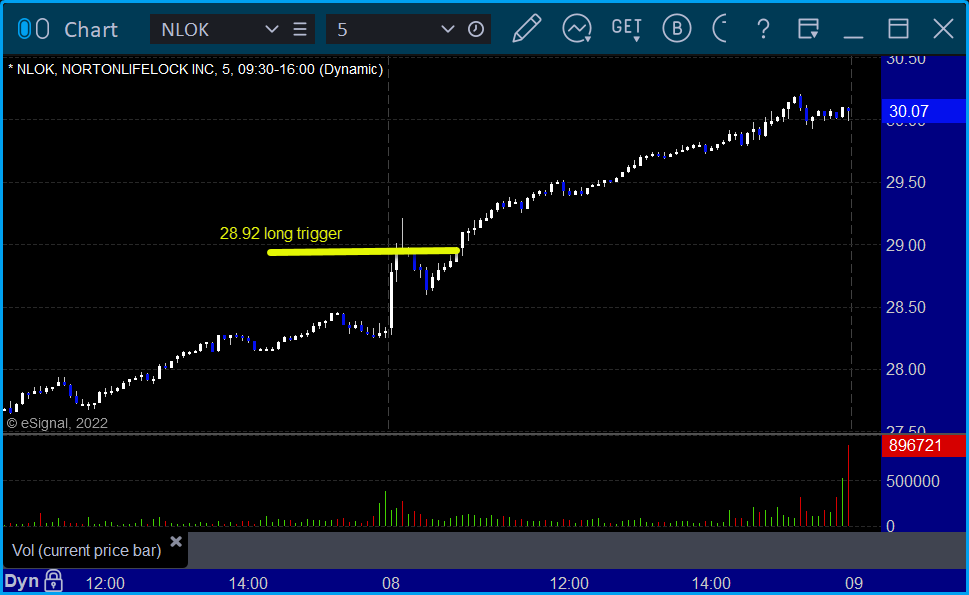
Task: Minimize the Chart window
Action: tap(853, 36)
